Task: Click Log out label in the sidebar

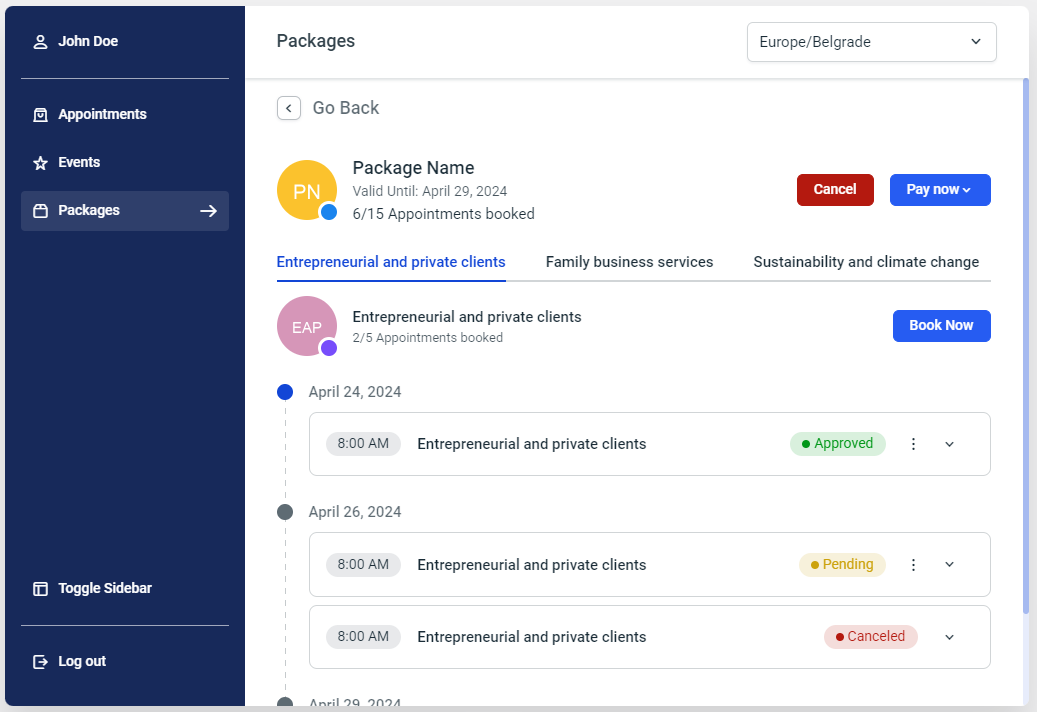Action: click(x=82, y=662)
